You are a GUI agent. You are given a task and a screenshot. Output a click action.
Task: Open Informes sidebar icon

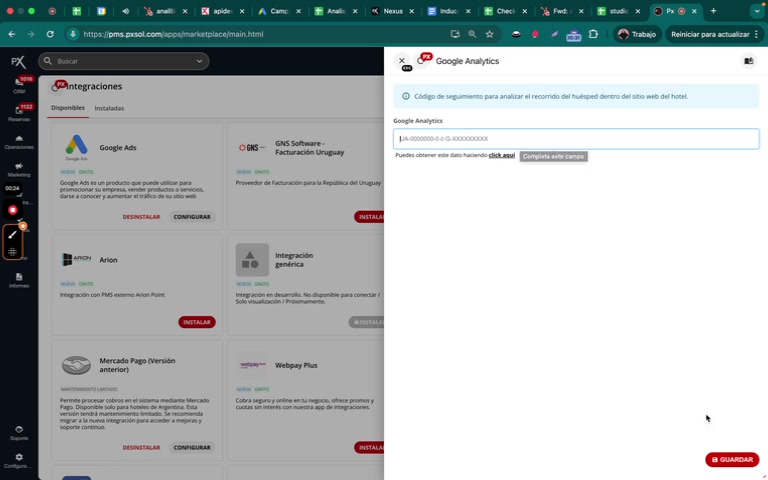point(19,280)
